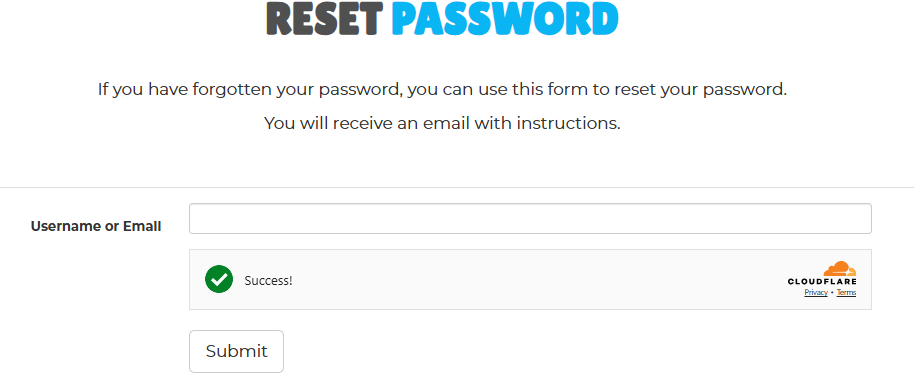Click the horizontal divider line above the form
The image size is (914, 387).
457,188
